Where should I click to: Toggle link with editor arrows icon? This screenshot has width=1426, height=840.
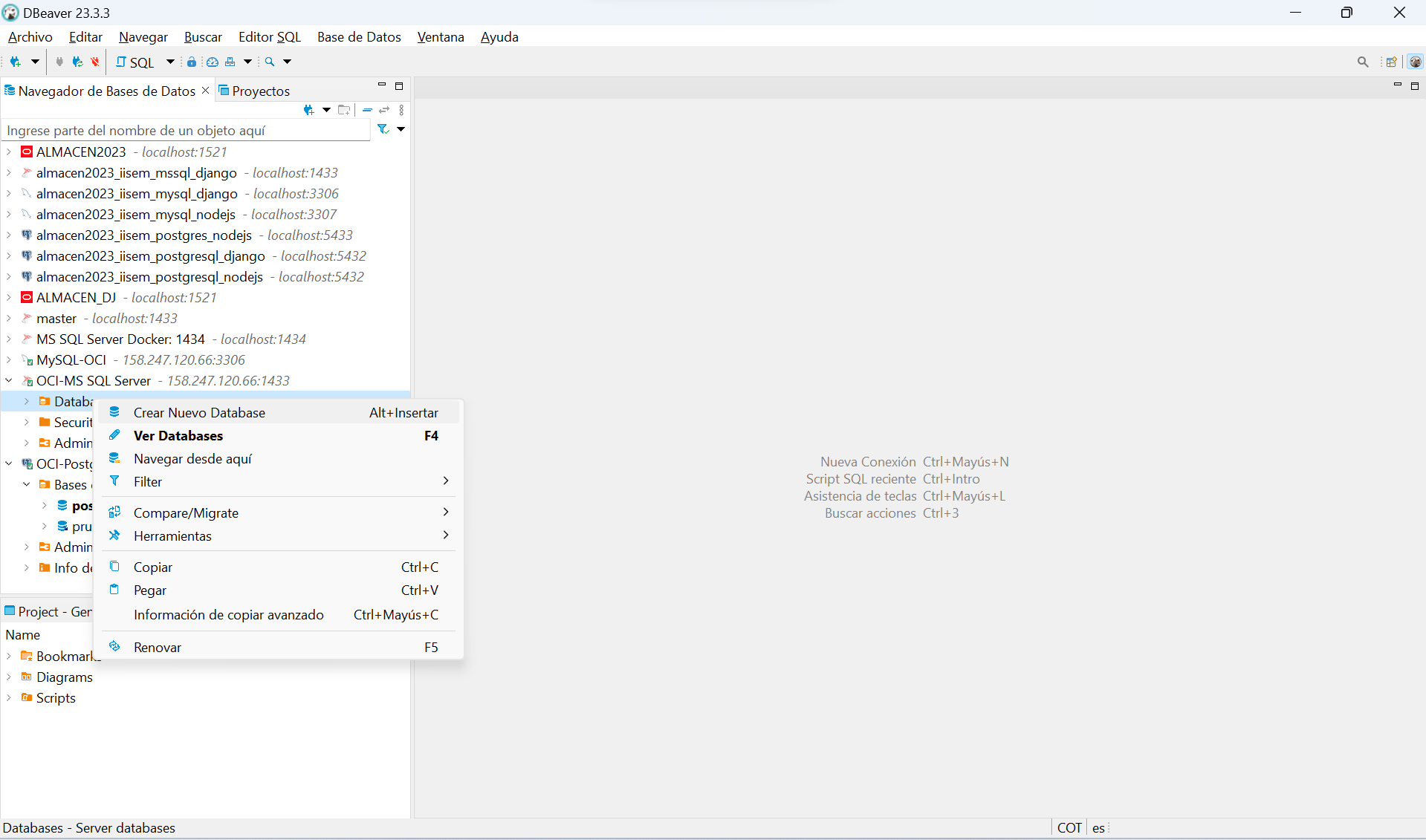[x=384, y=110]
